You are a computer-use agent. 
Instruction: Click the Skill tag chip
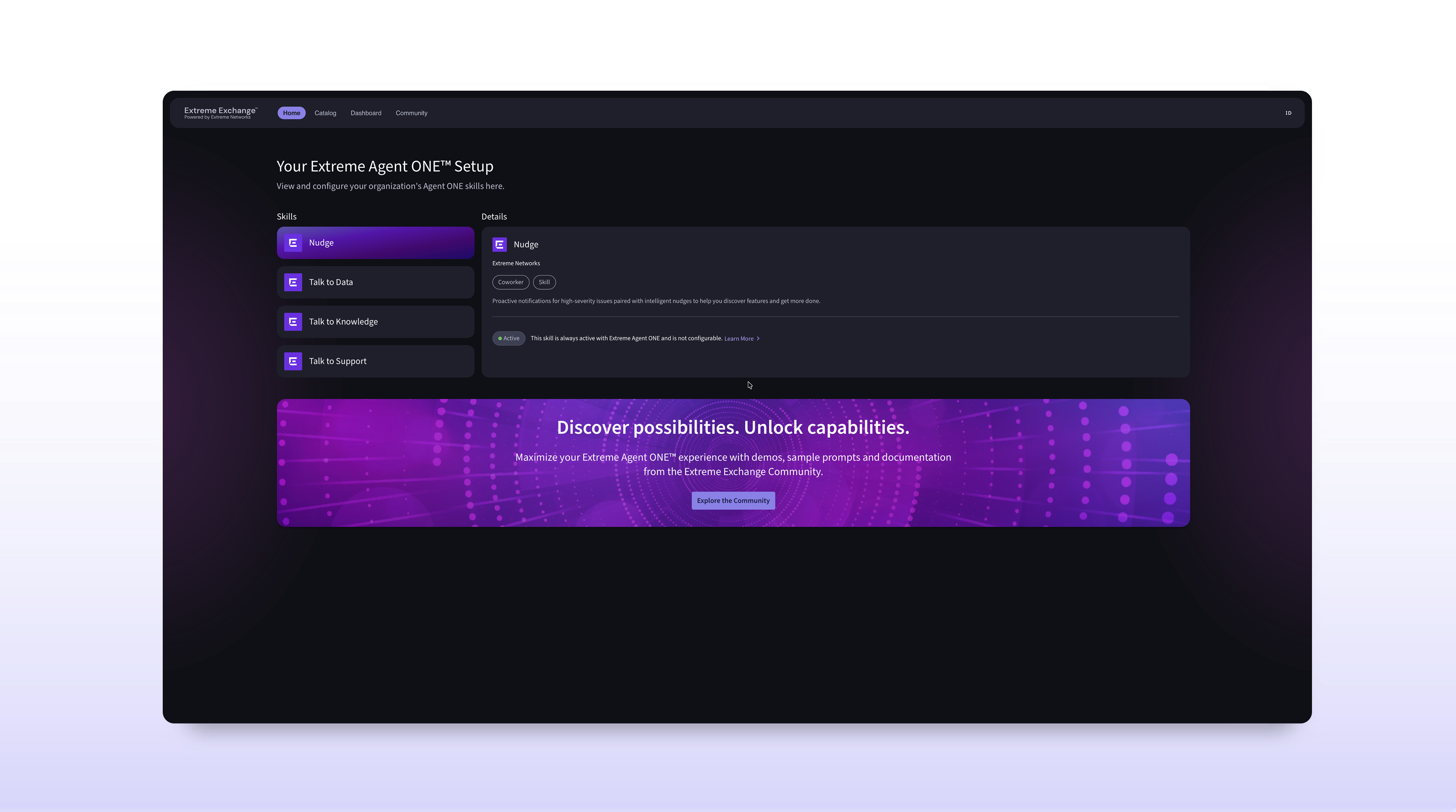[x=544, y=282]
